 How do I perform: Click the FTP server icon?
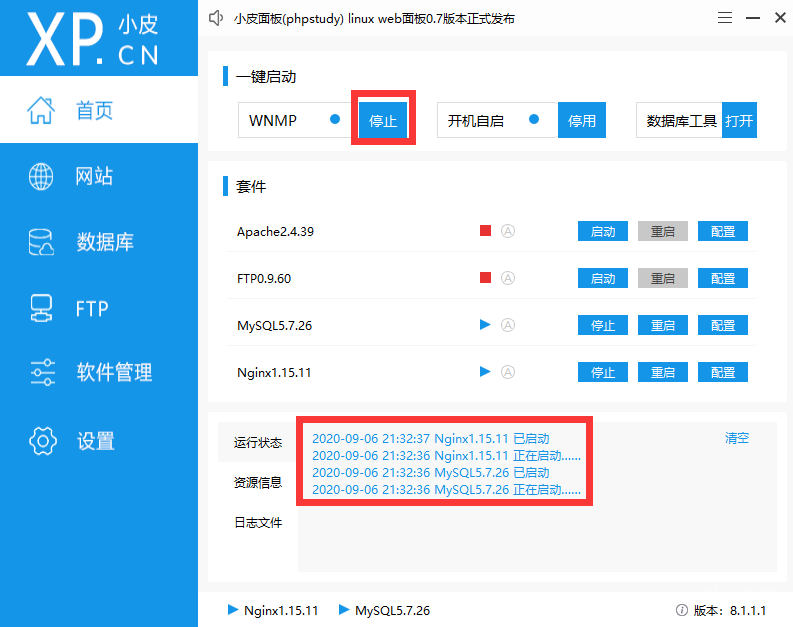pos(41,308)
